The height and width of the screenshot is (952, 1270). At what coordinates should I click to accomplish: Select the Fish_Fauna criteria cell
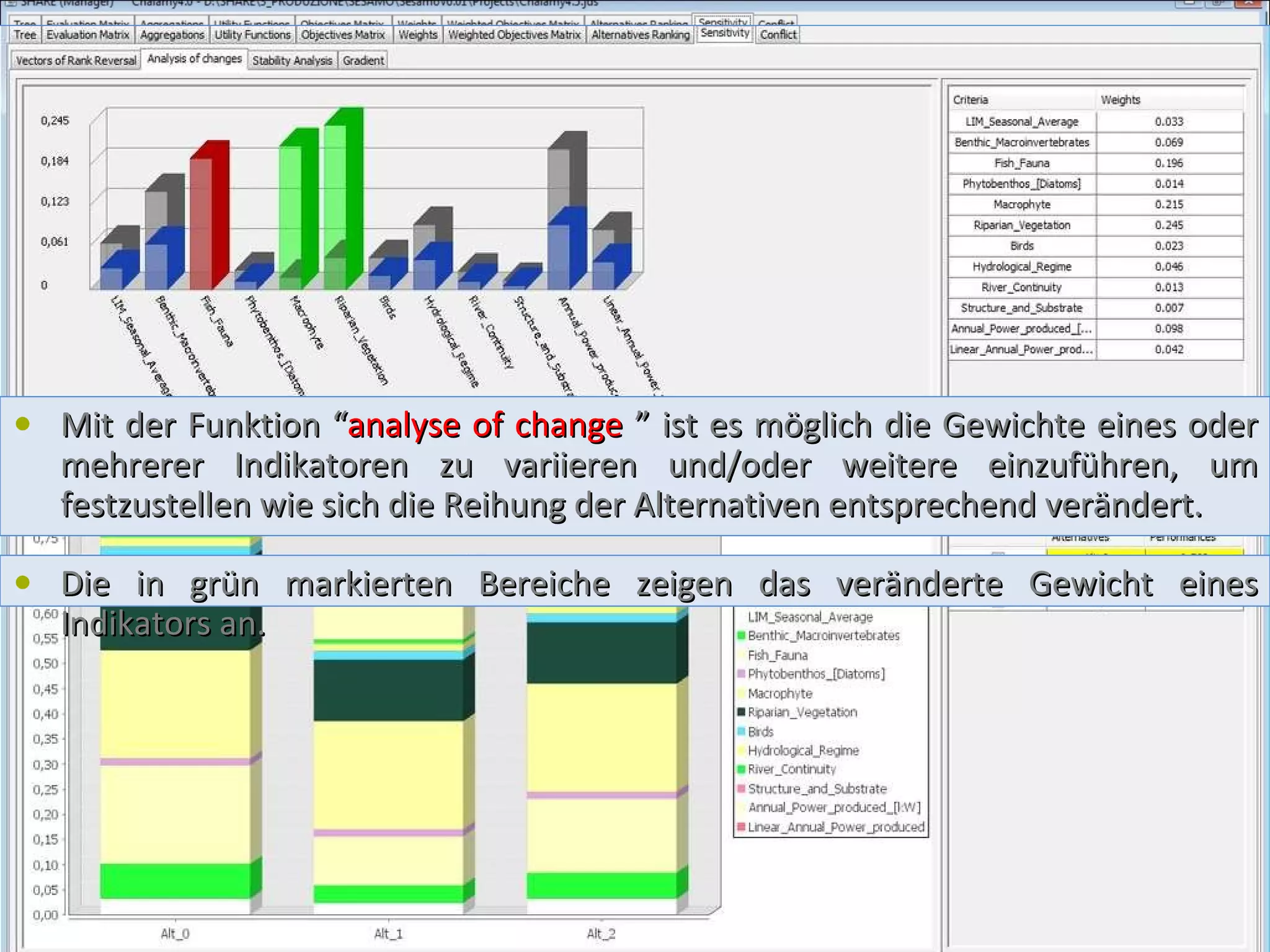1022,163
